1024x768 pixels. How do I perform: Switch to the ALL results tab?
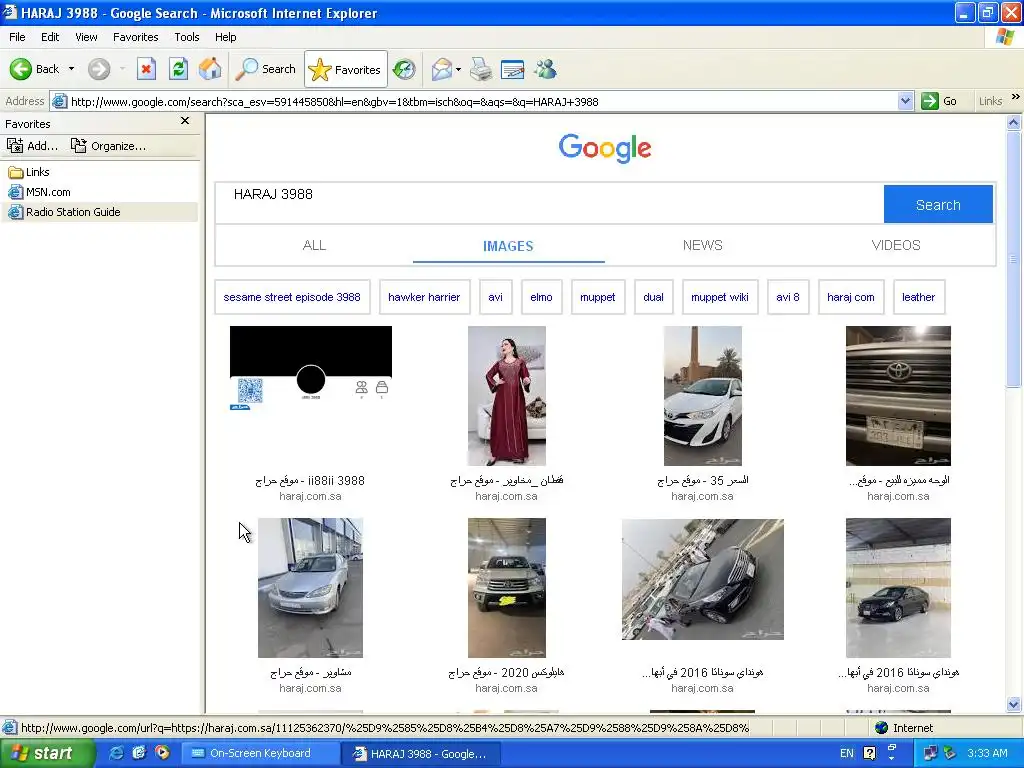[x=314, y=246]
